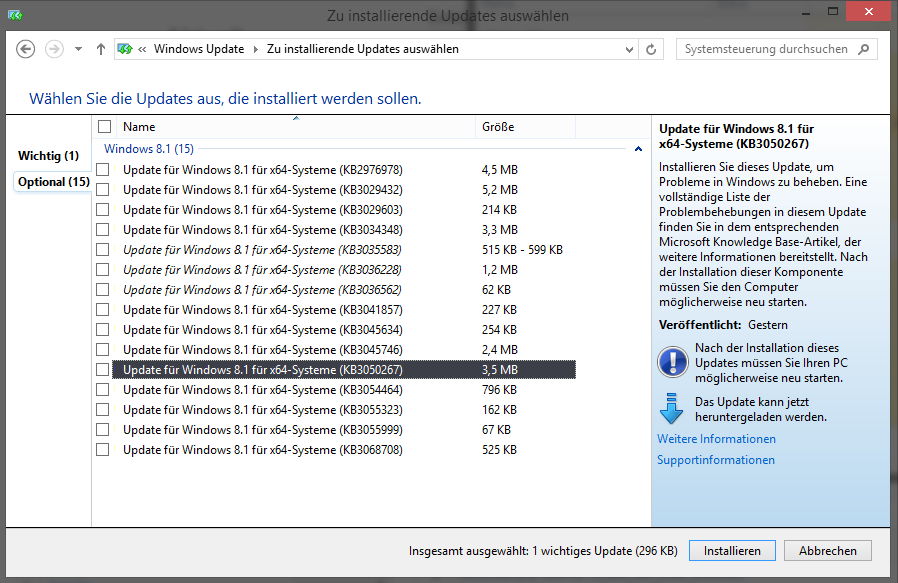898x583 pixels.
Task: Minimize the update window
Action: point(806,12)
